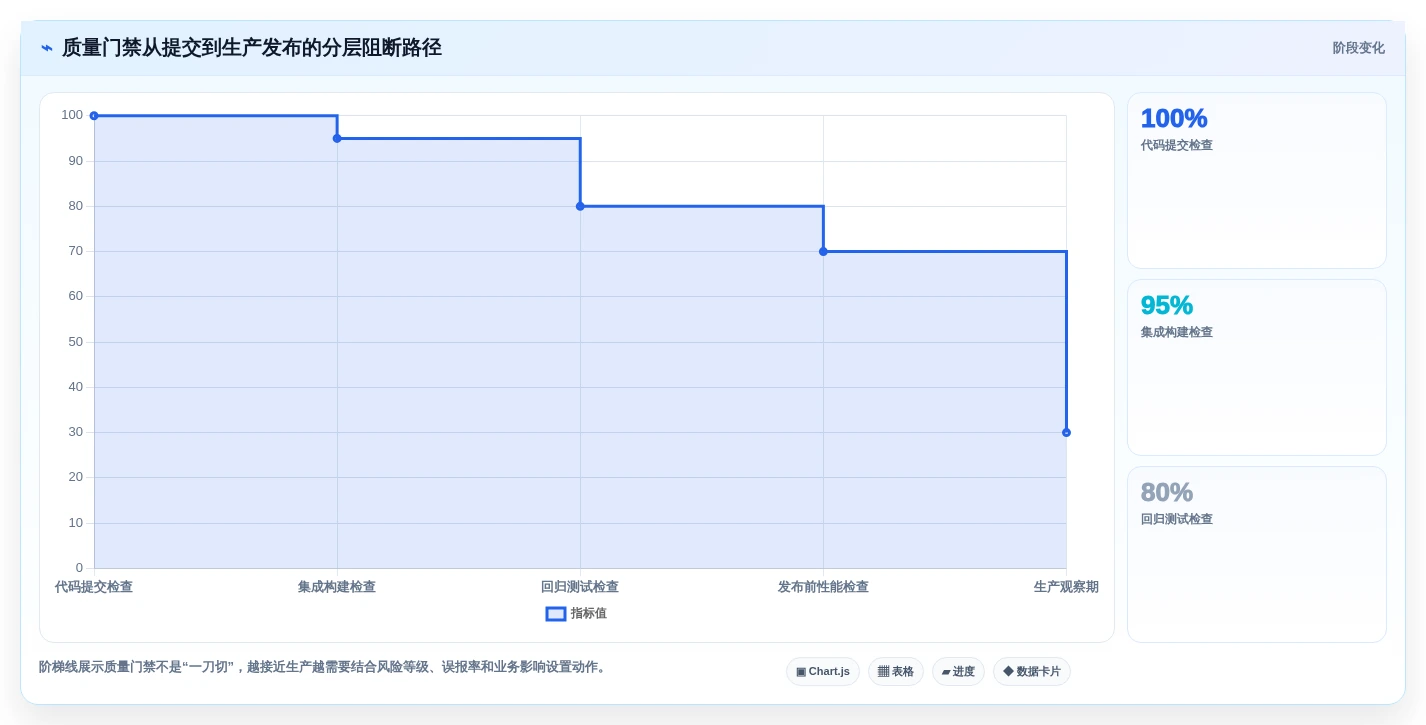Select the 数据卡片 tag chip
This screenshot has width=1426, height=725.
tap(1031, 671)
